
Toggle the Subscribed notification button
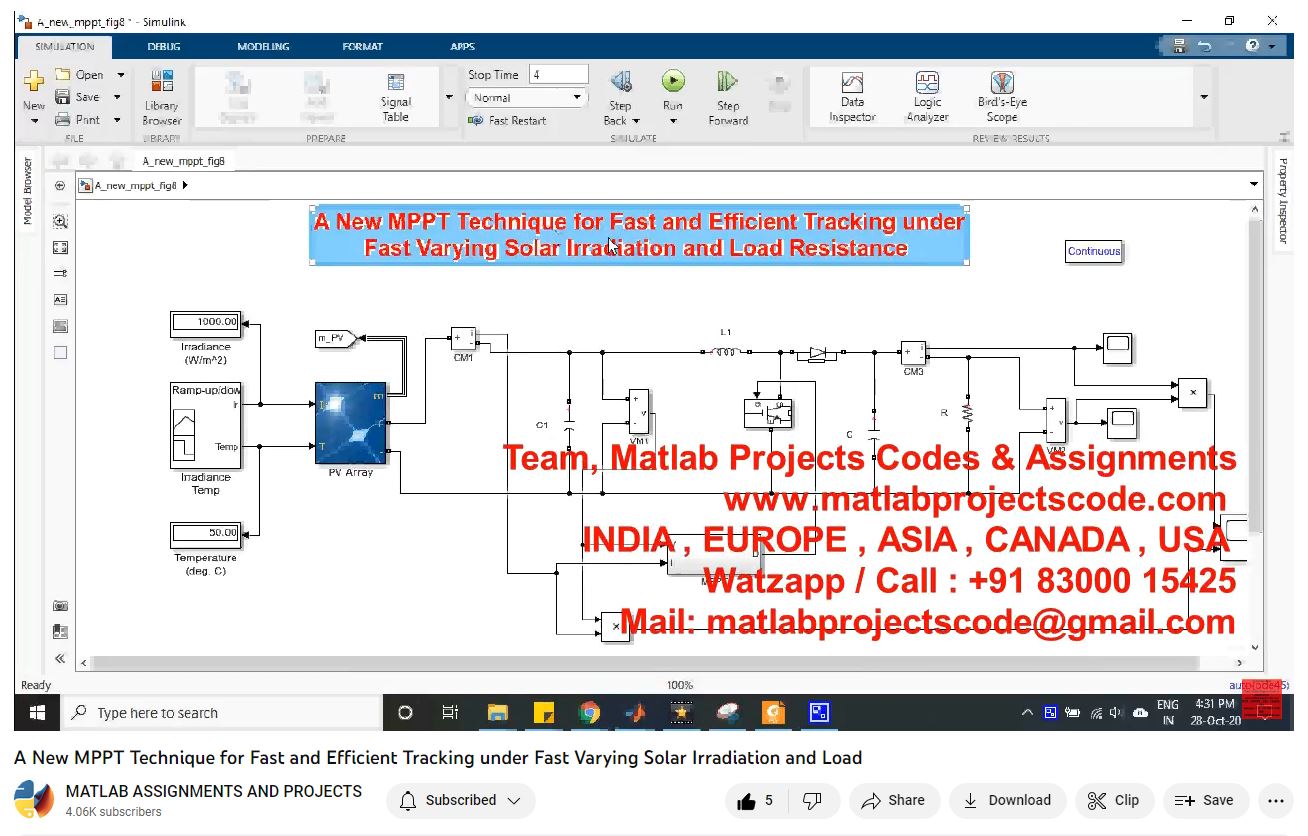click(461, 801)
